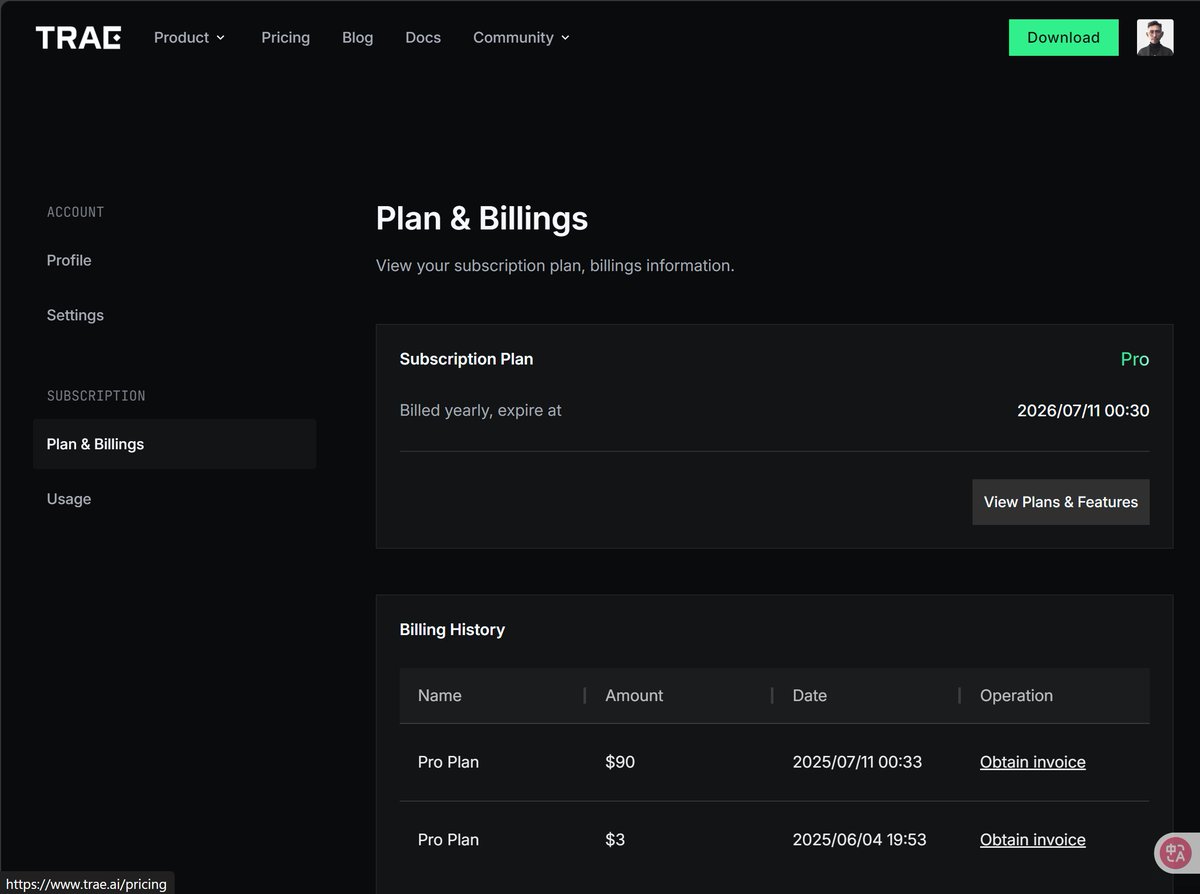Click the Pro plan label
This screenshot has height=894, width=1200.
pyautogui.click(x=1135, y=359)
